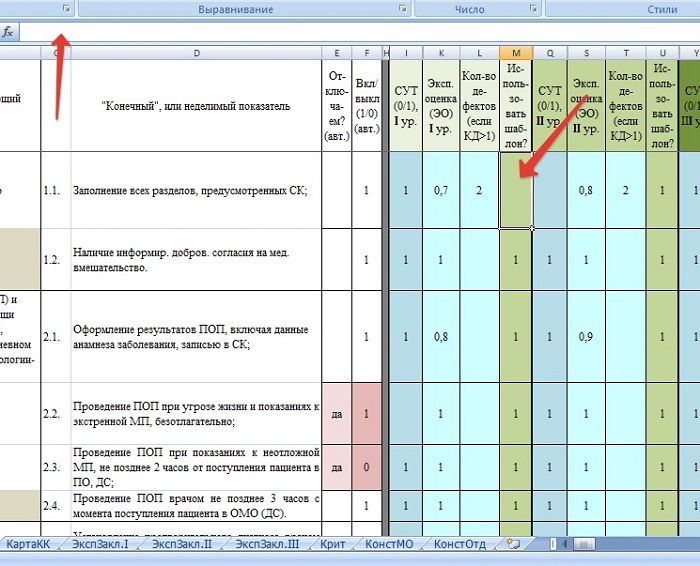This screenshot has width=700, height=566.
Task: Select column U header
Action: point(662,53)
